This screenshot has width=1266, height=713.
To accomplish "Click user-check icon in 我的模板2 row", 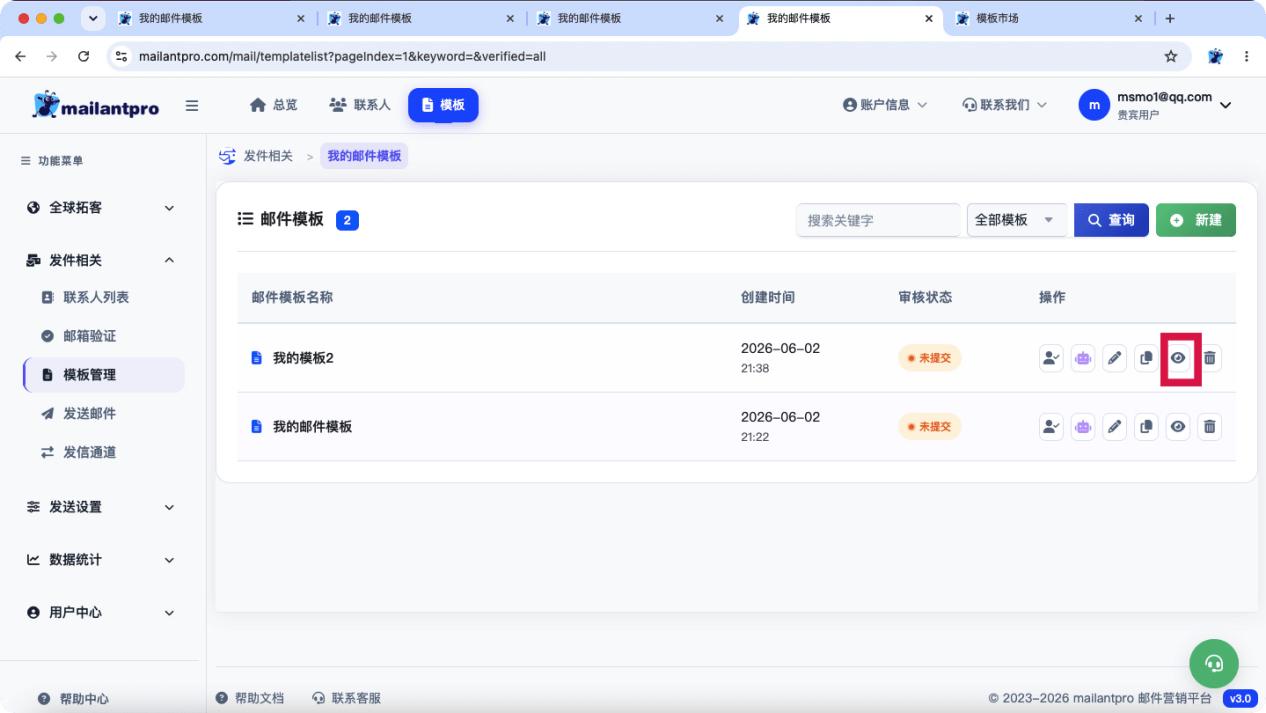I will tap(1051, 358).
